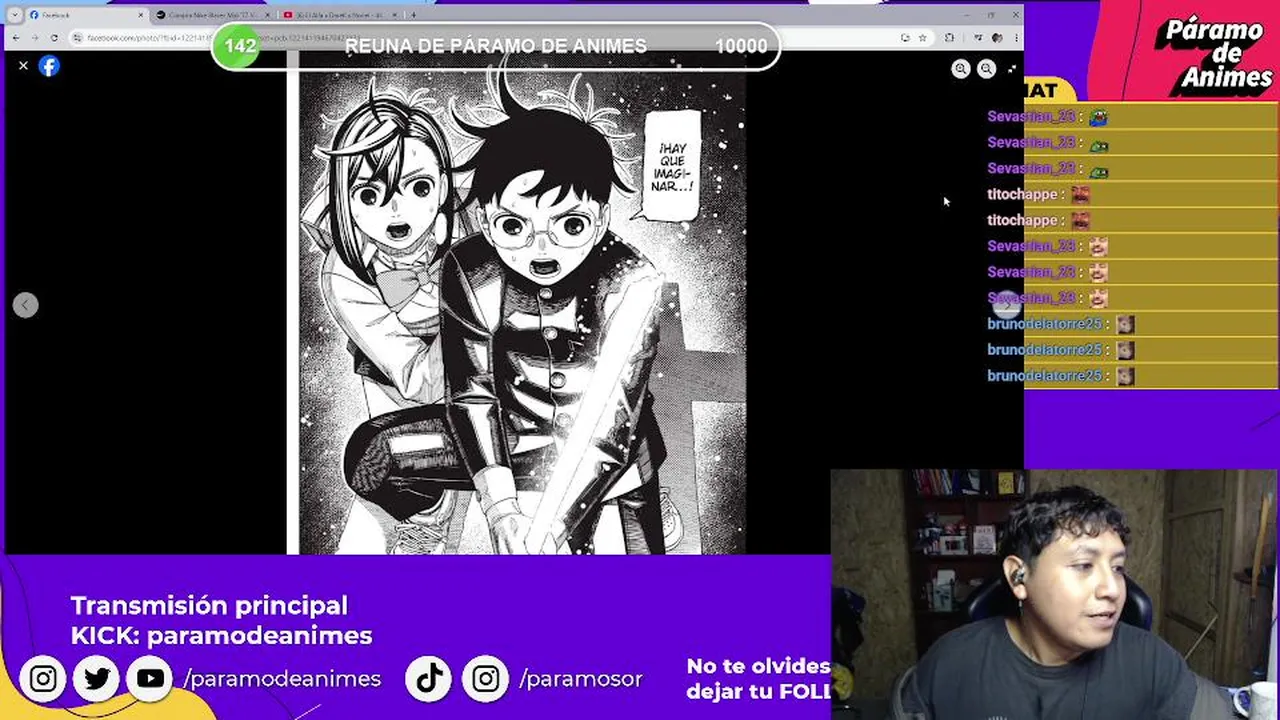Close the Facebook browser tab
Image resolution: width=1280 pixels, height=720 pixels.
[140, 15]
